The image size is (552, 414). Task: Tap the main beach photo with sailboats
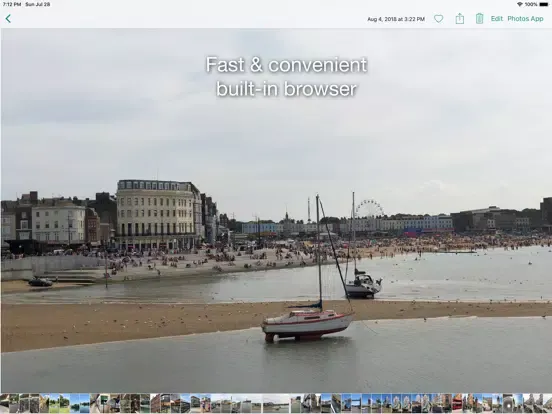click(x=276, y=211)
